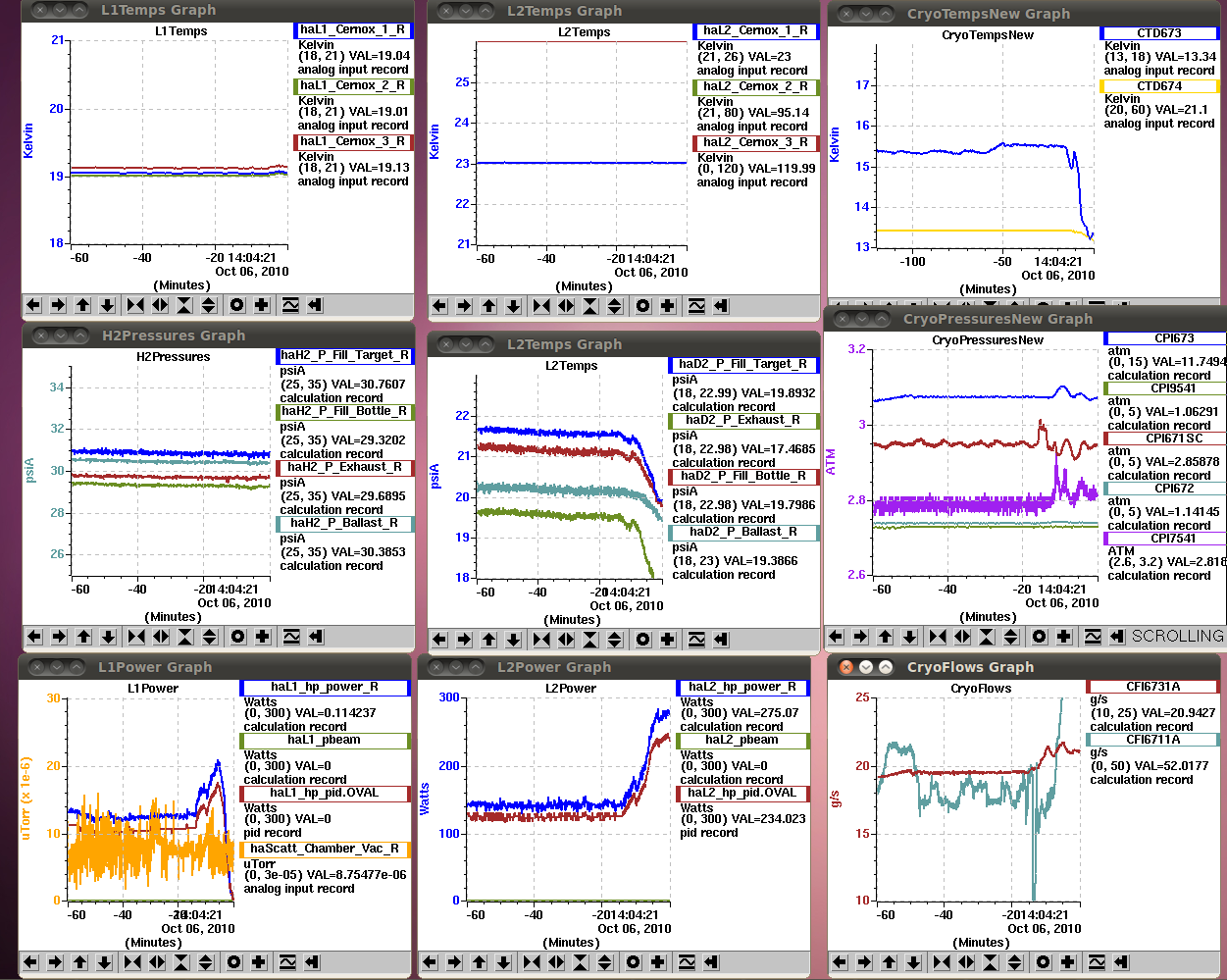Click the scroll-to-end arrow in CryoFlows Graph
The height and width of the screenshot is (980, 1227).
pos(1121,962)
